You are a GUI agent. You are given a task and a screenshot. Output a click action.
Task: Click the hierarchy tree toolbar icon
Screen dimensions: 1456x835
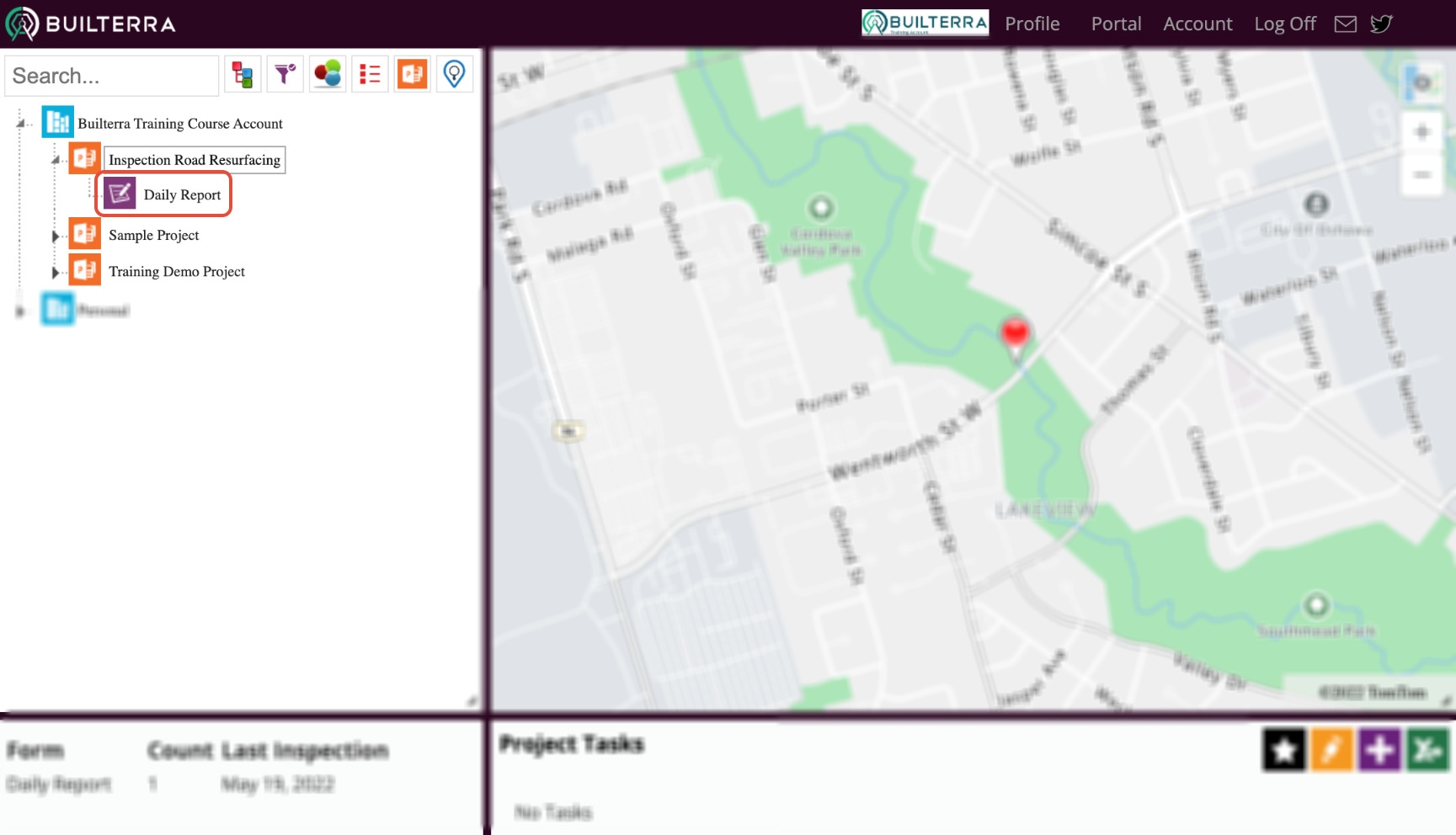(243, 75)
